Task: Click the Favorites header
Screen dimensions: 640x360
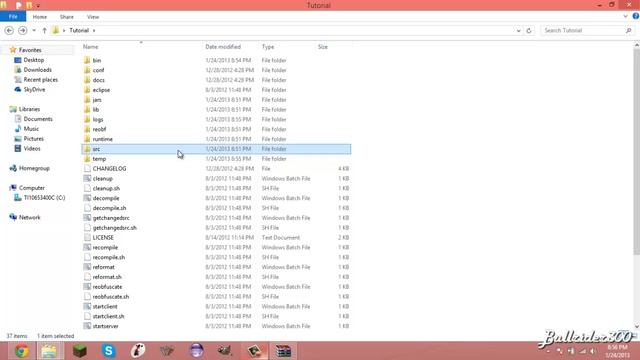Action: pyautogui.click(x=30, y=50)
